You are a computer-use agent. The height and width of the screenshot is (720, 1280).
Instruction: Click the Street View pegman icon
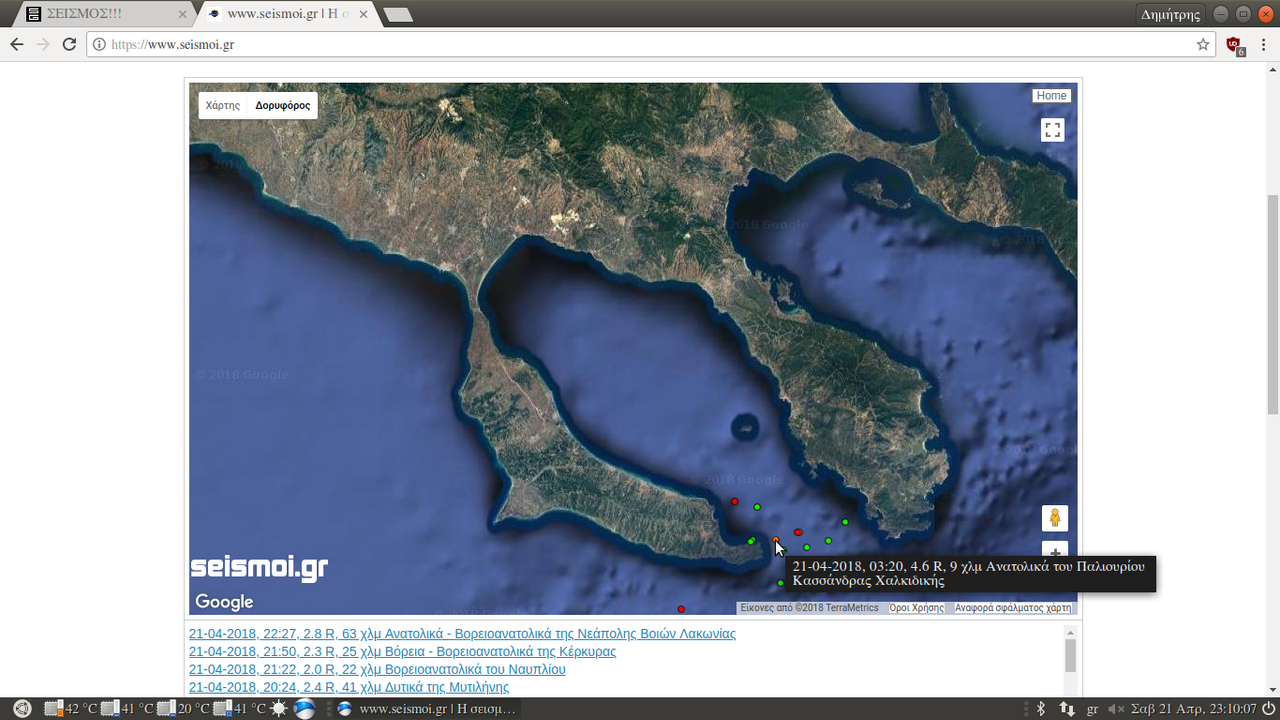pos(1055,518)
